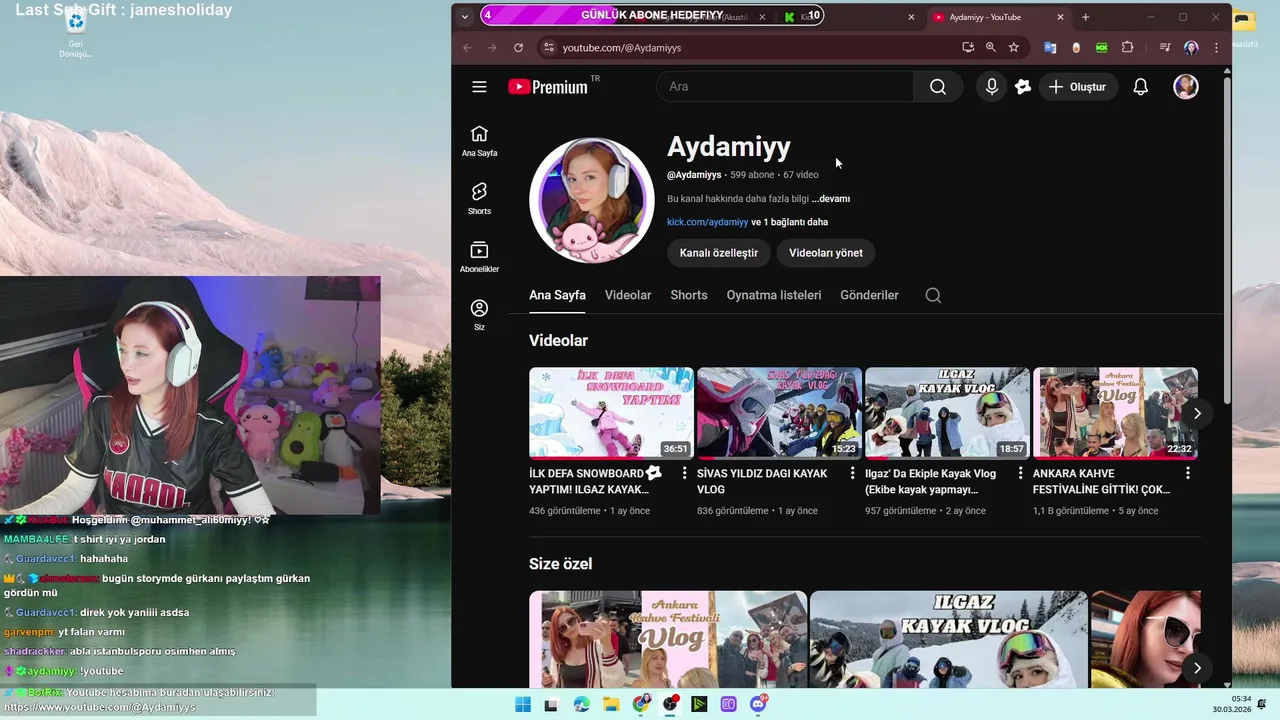1280x720 pixels.
Task: Click the site information icon in the address bar
Action: click(x=547, y=47)
